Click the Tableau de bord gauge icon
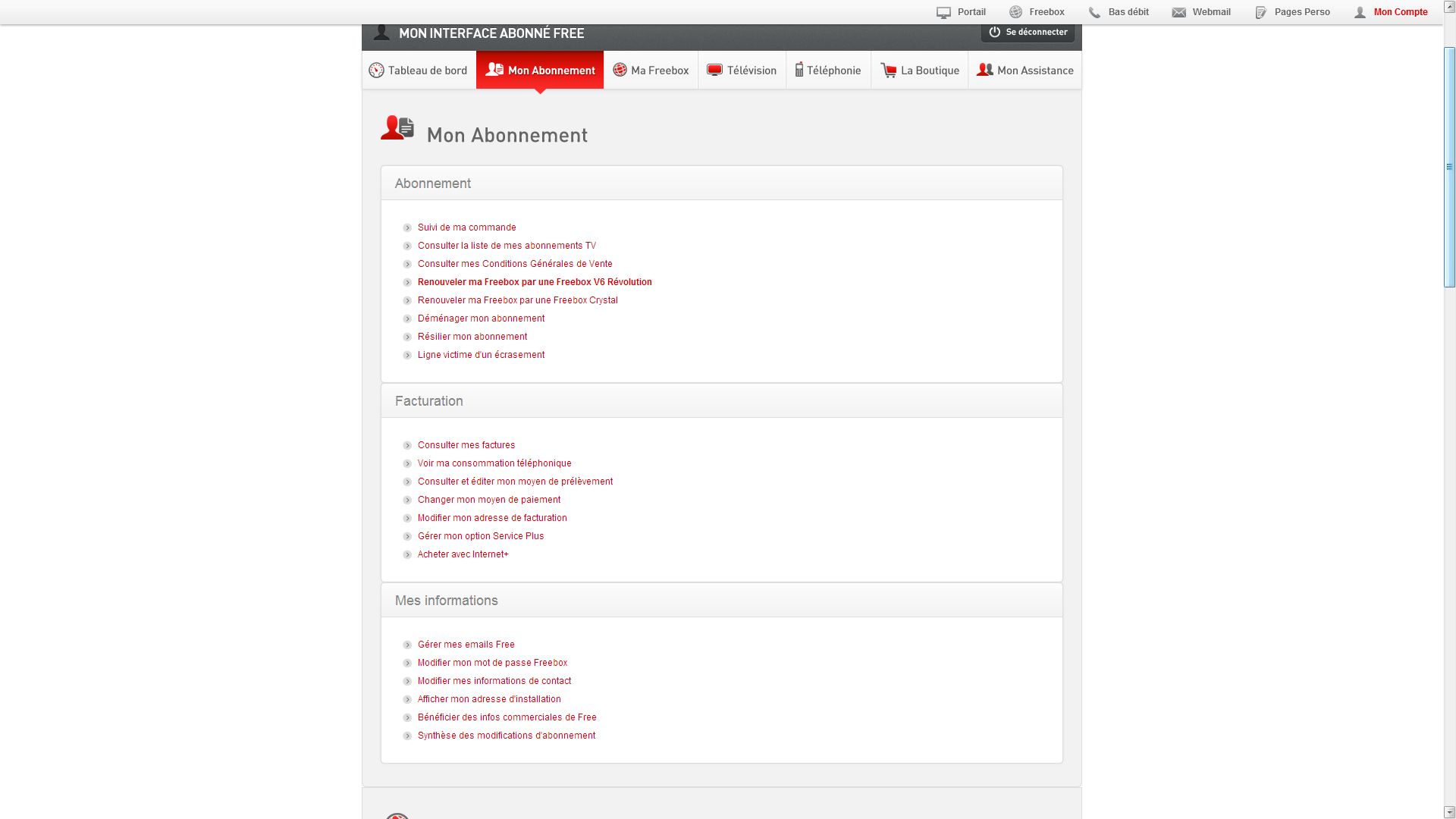Screen dimensions: 1456x819 [x=376, y=71]
